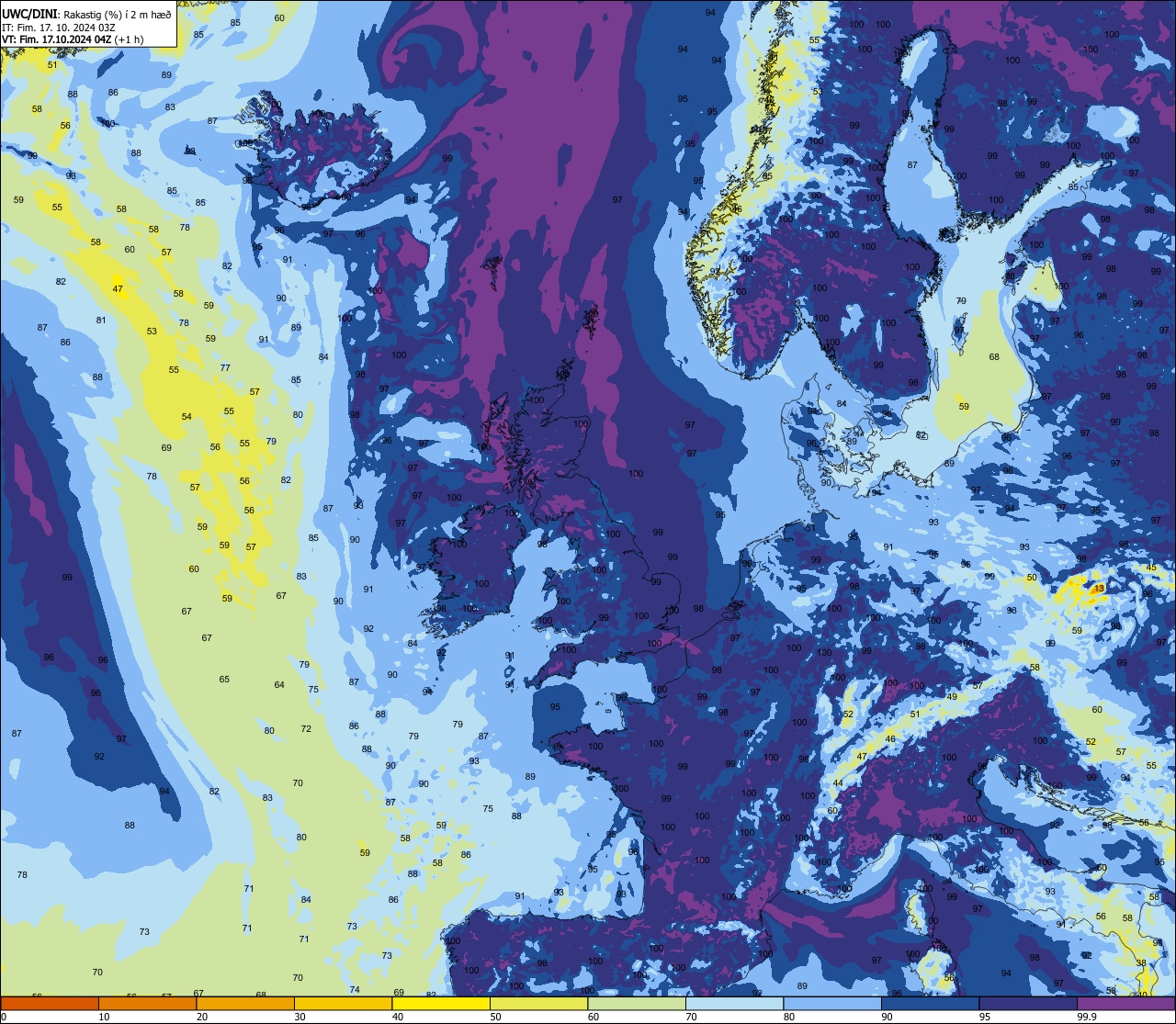1176x1024 pixels.
Task: Click the legend tick label '30'
Action: pos(300,1017)
